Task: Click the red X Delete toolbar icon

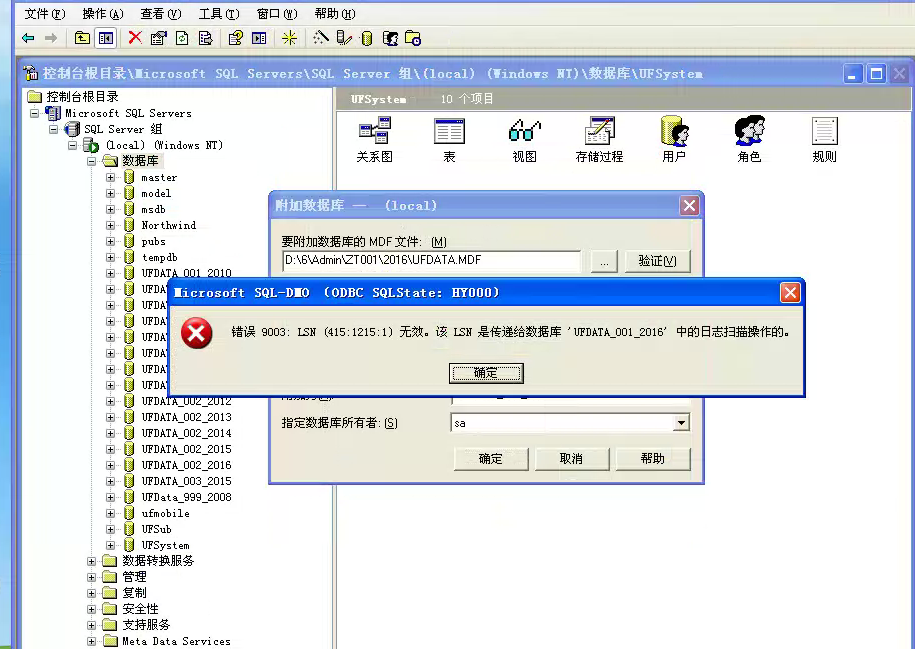Action: point(135,38)
